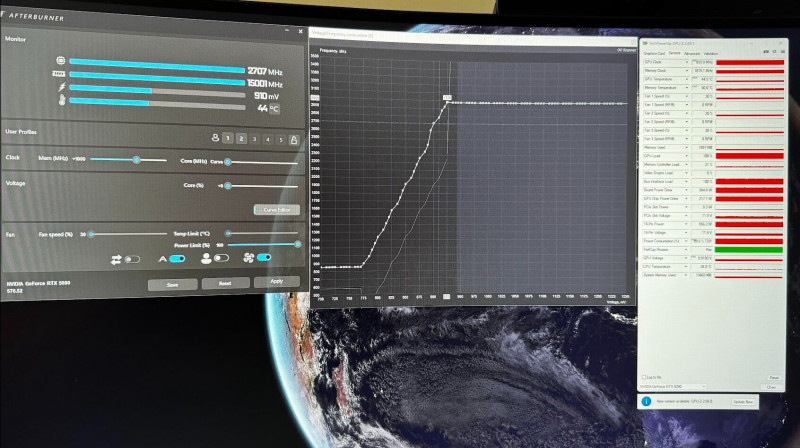Switch to the Sensors tab in GPU-Z
This screenshot has height=448, width=800.
click(x=674, y=53)
